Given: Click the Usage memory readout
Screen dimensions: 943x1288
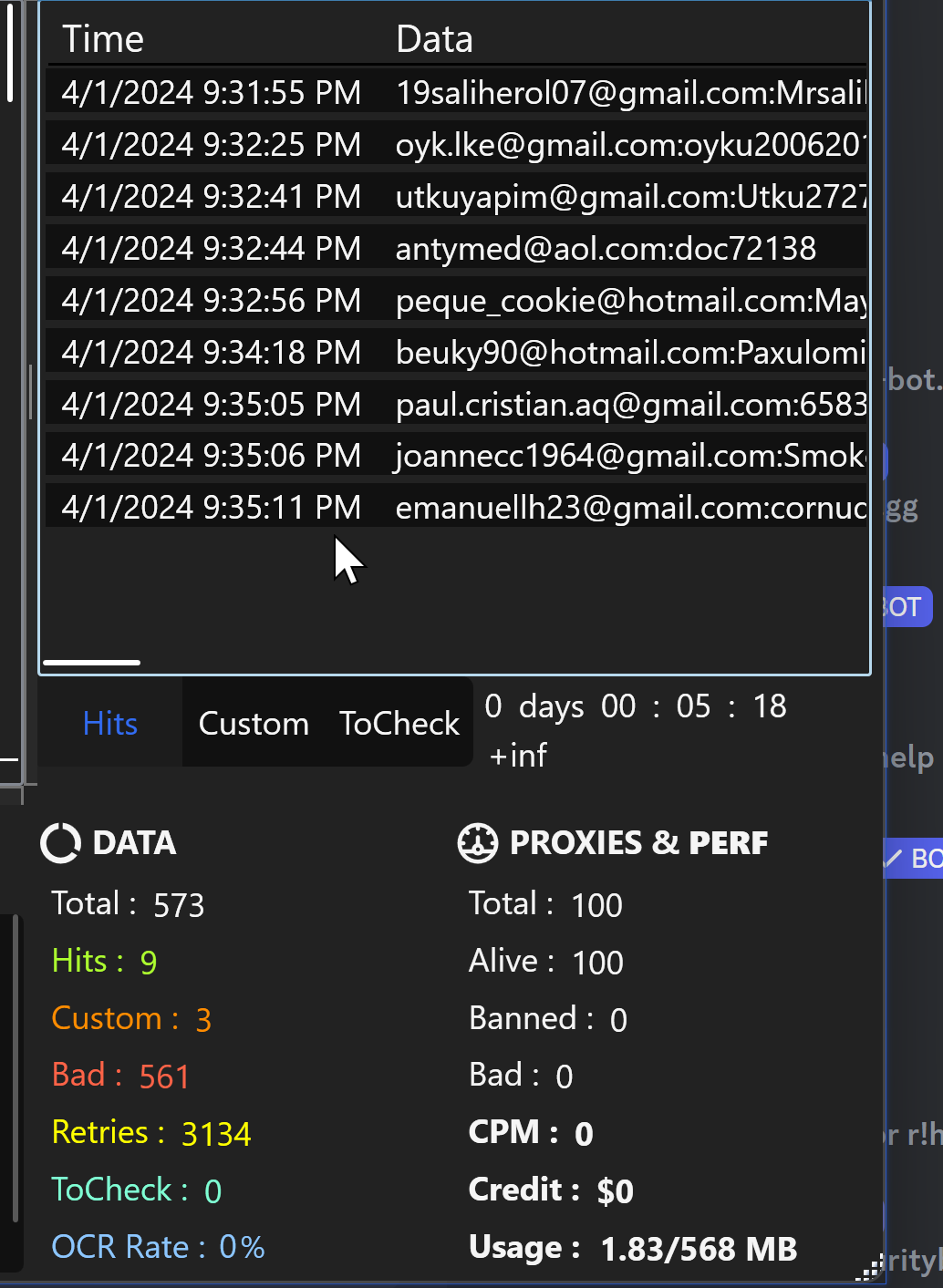Looking at the screenshot, I should coord(633,1248).
